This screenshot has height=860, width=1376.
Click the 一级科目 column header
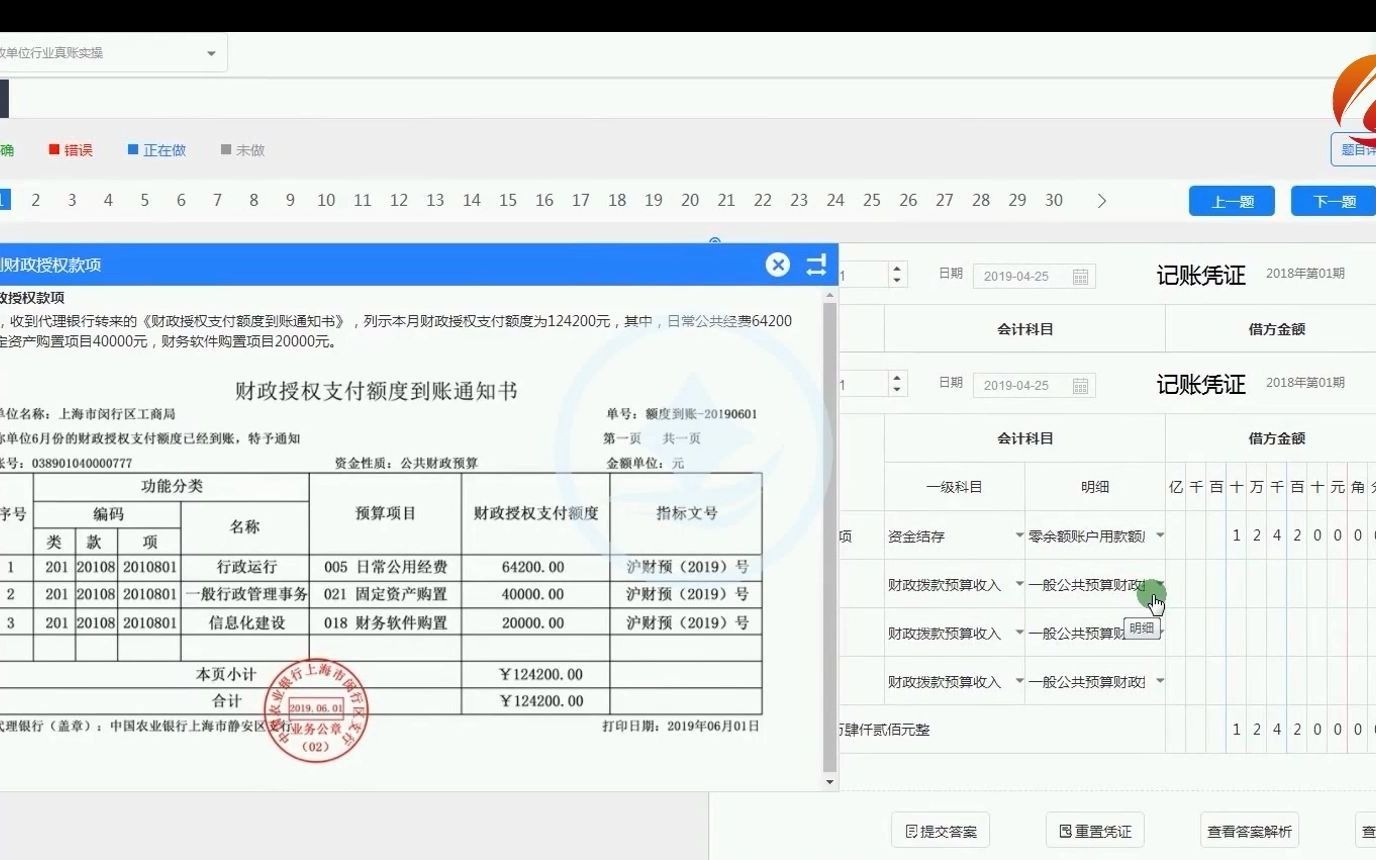click(x=954, y=487)
